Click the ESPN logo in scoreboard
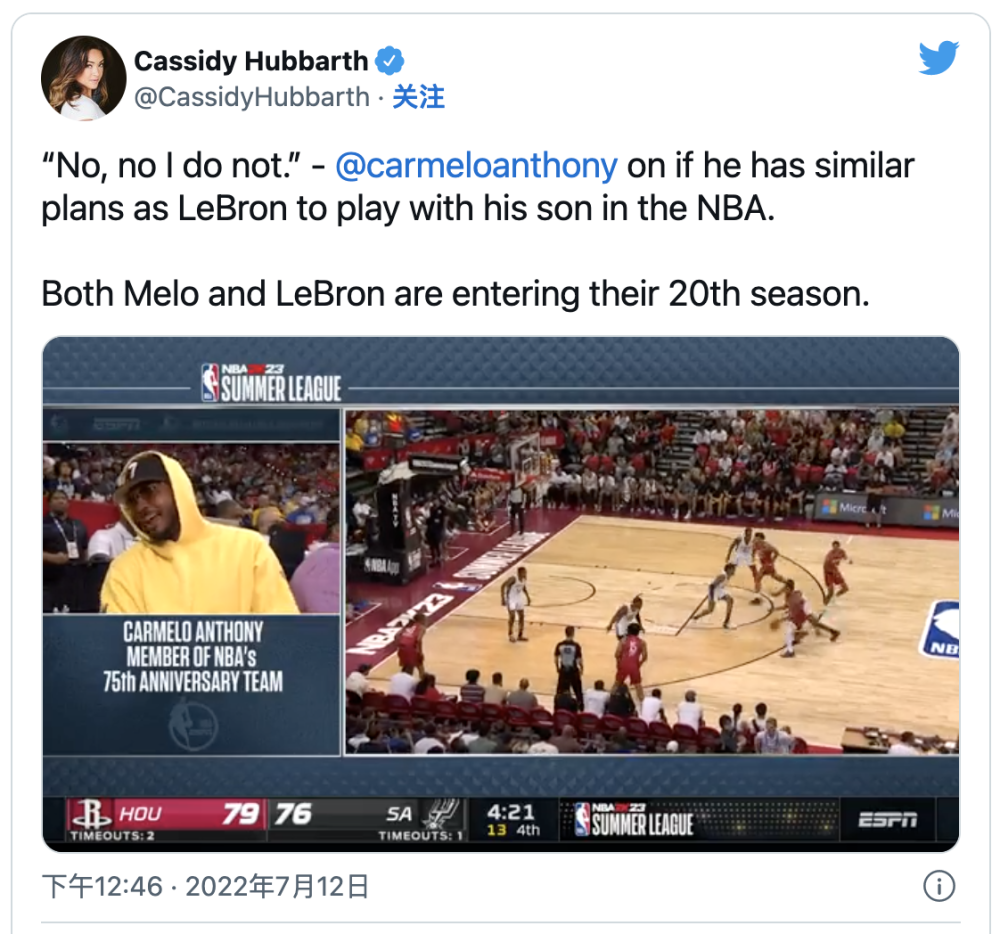This screenshot has height=934, width=1000. click(x=888, y=819)
